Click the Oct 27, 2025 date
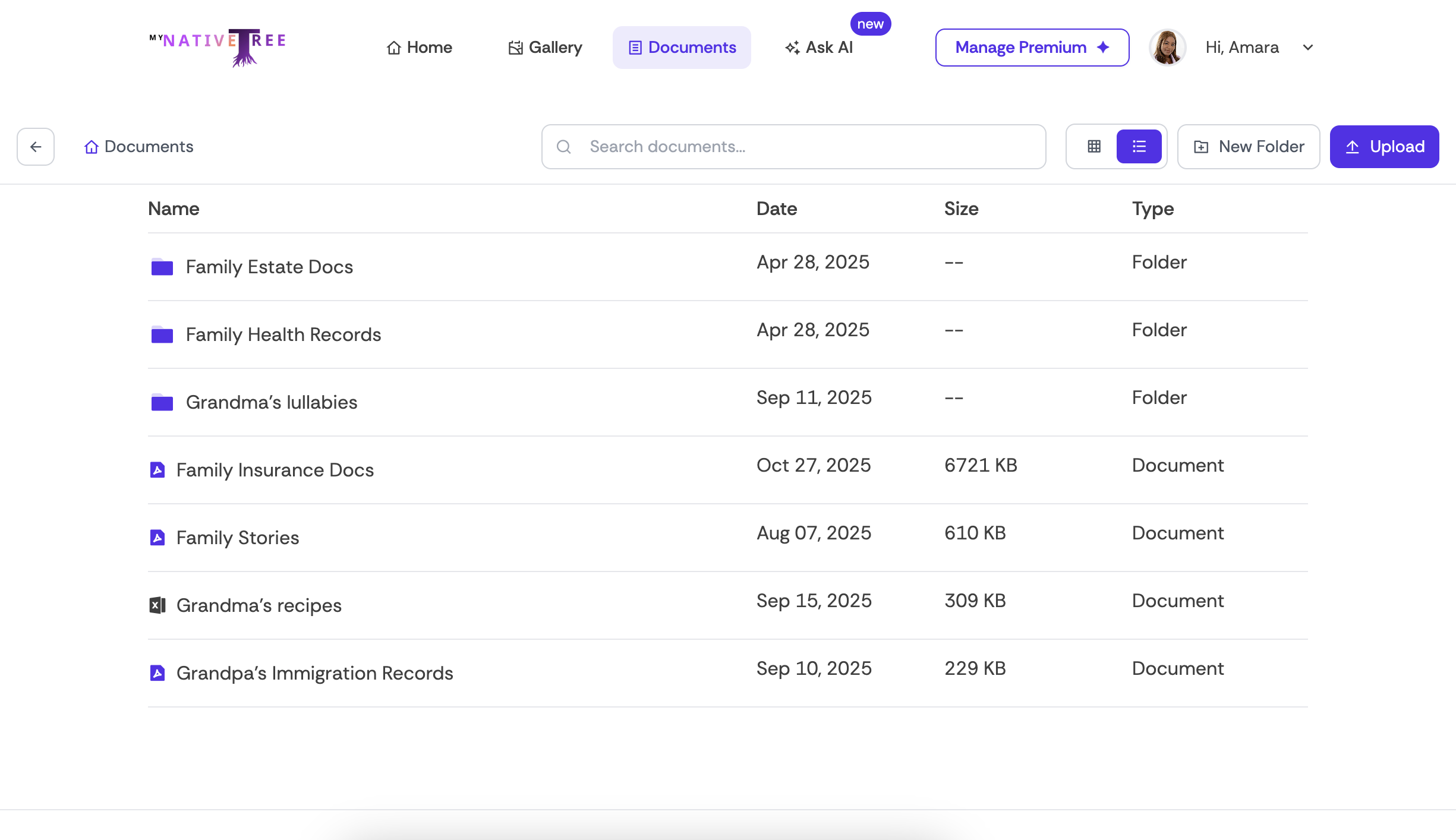Viewport: 1456px width, 840px height. [x=814, y=465]
